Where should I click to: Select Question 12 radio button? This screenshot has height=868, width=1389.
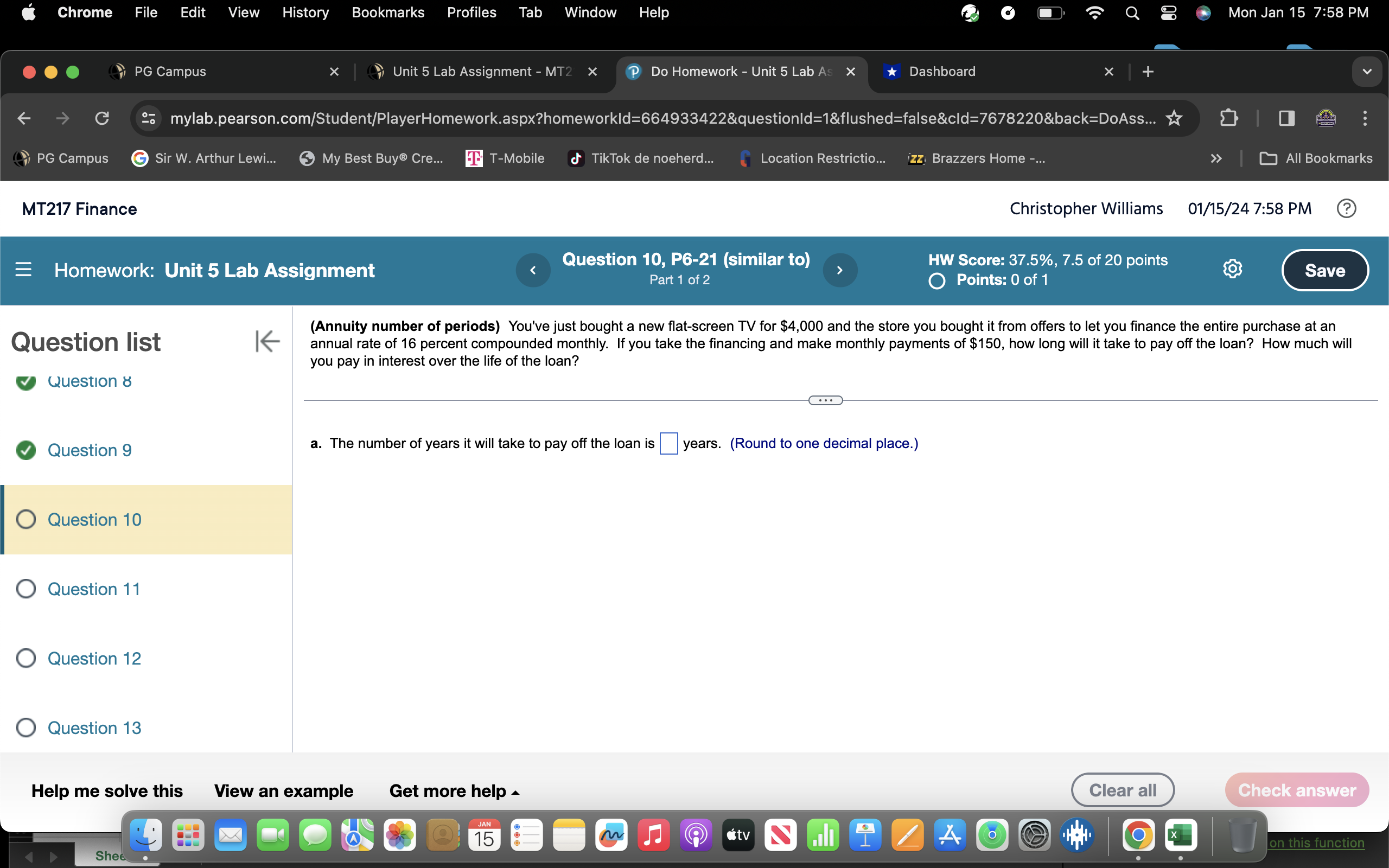click(26, 658)
